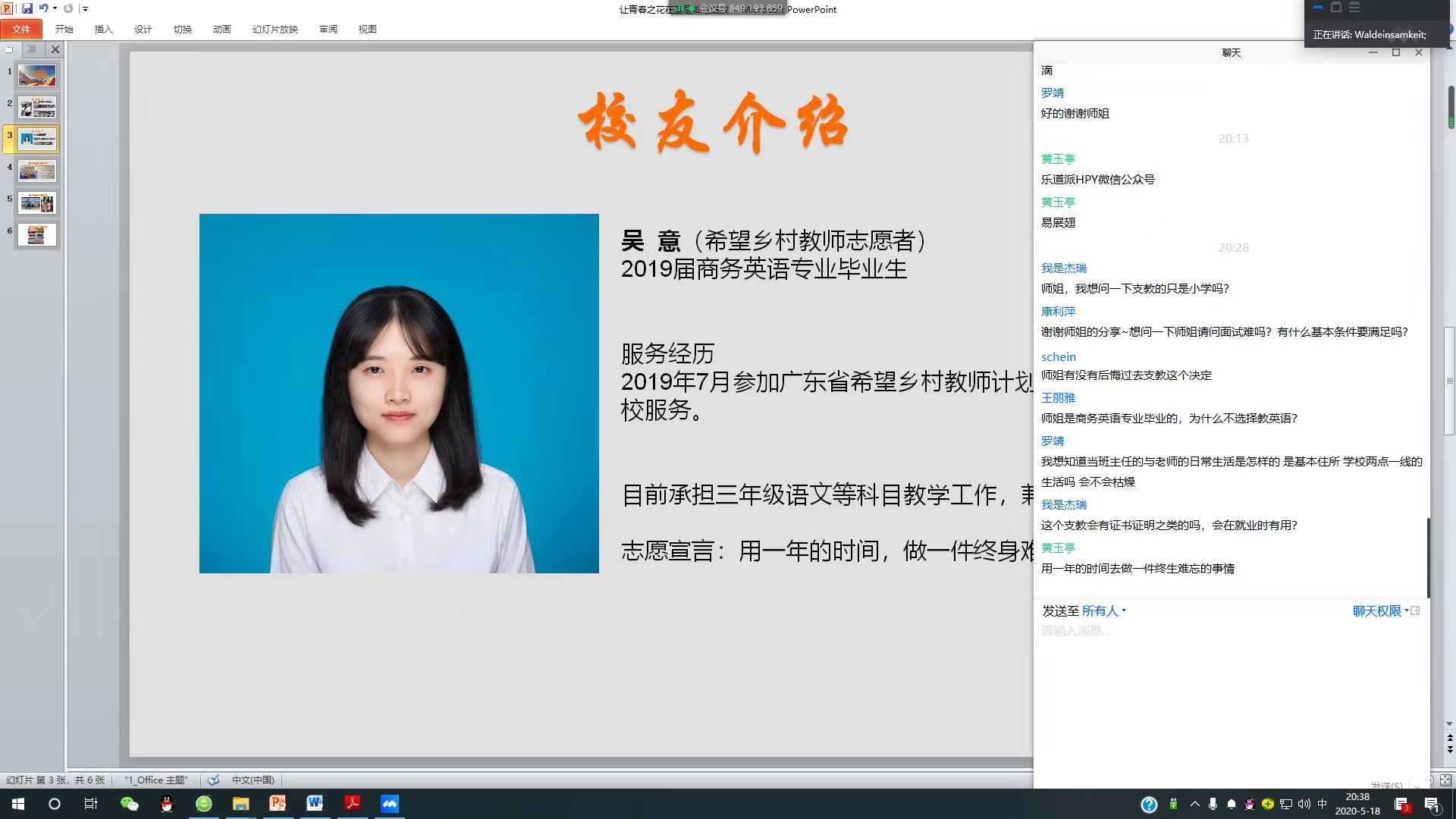The image size is (1456, 819).
Task: Switch to the 大纲 outline tab
Action: 32,49
